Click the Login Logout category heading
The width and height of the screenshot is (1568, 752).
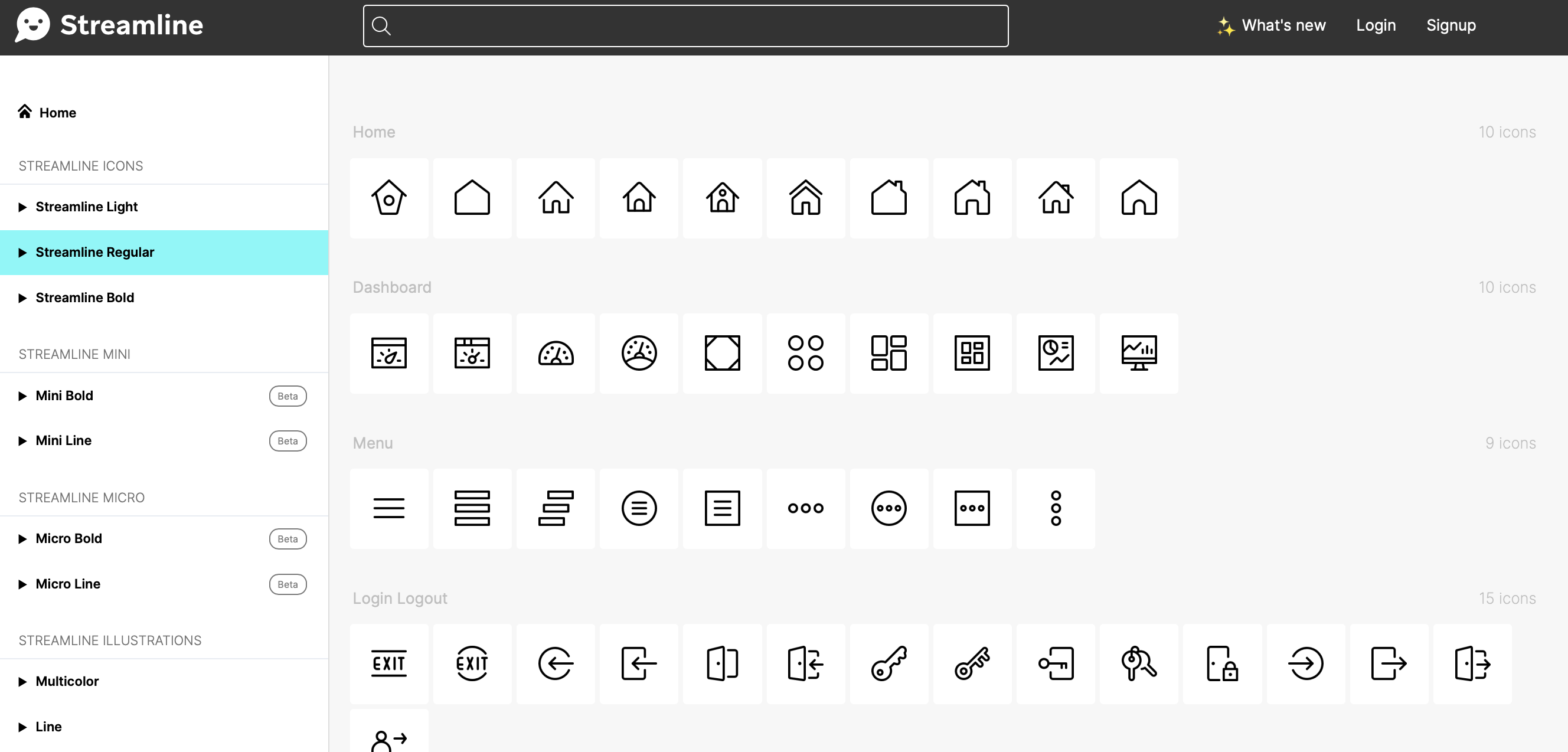[x=400, y=598]
